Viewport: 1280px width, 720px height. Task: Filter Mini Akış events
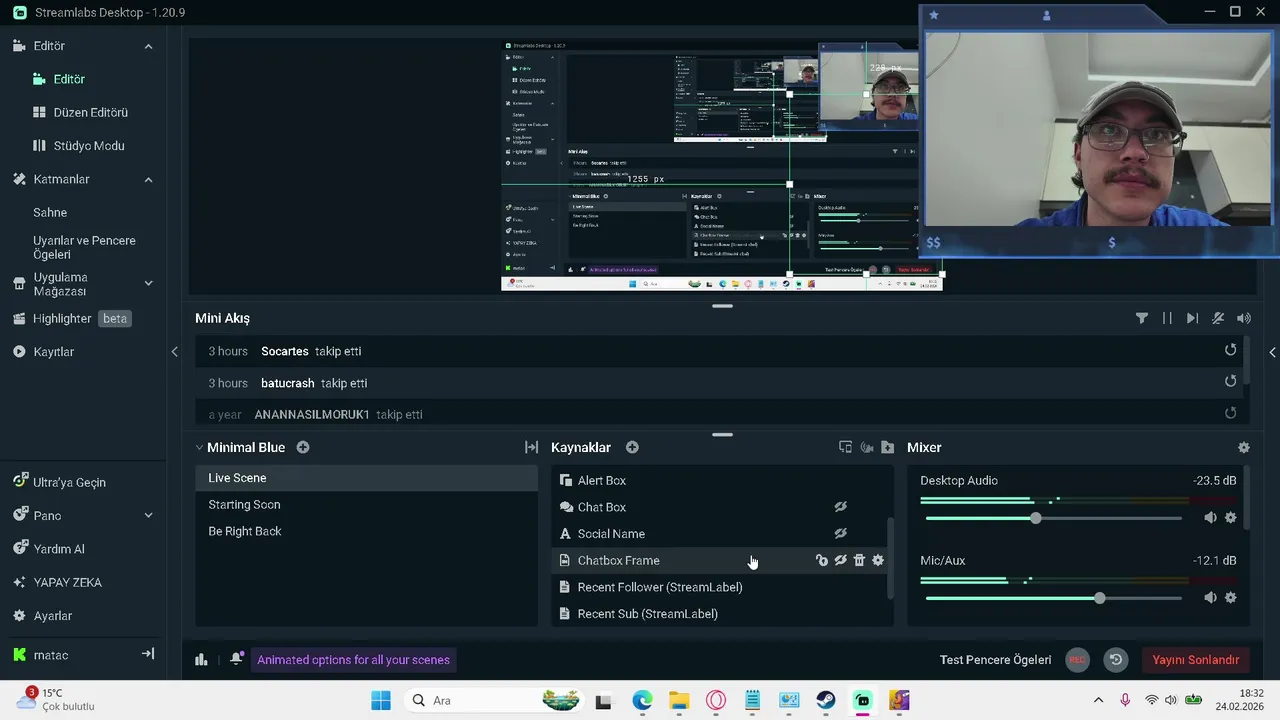(1141, 318)
